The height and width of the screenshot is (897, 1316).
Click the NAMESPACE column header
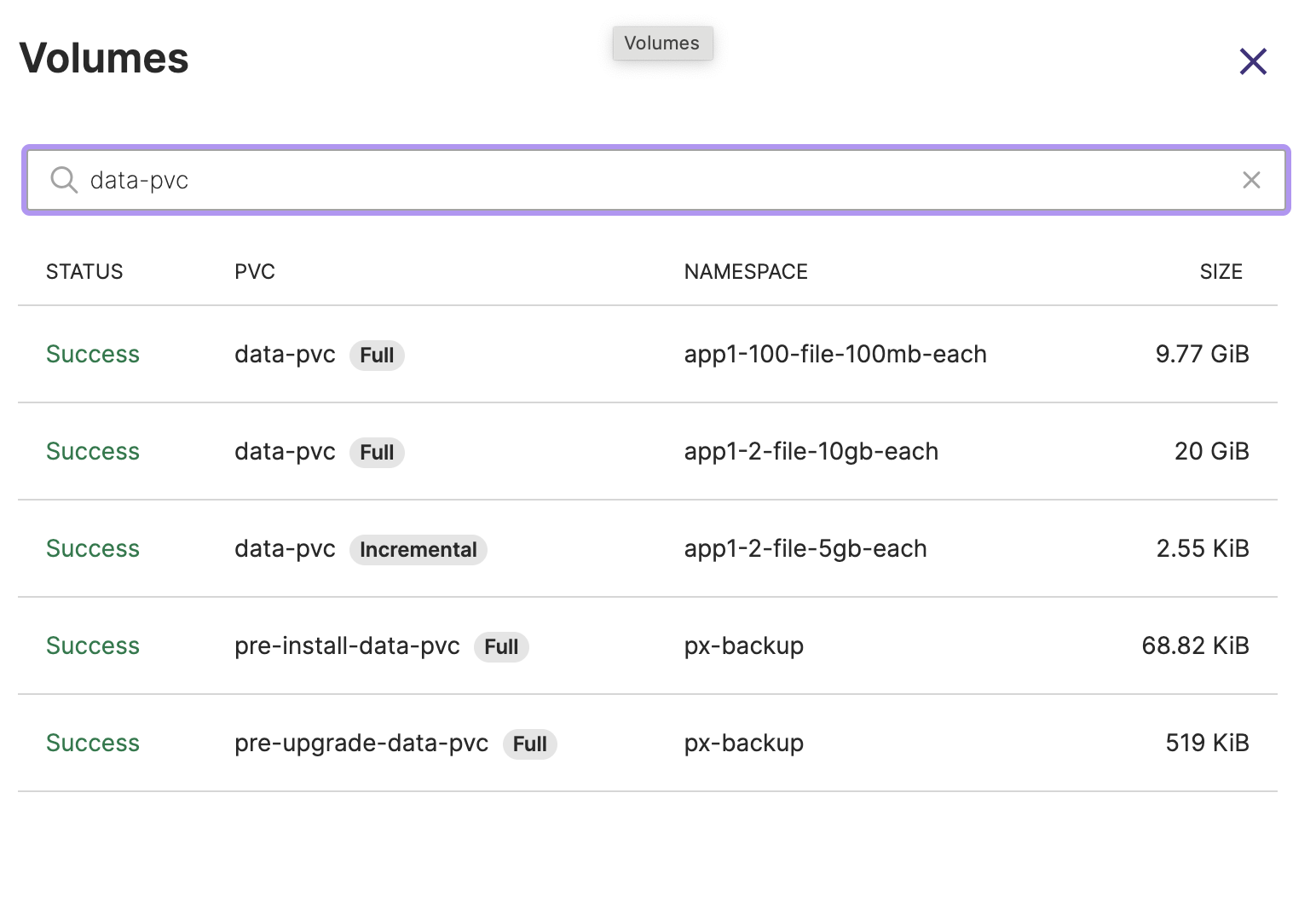point(745,272)
